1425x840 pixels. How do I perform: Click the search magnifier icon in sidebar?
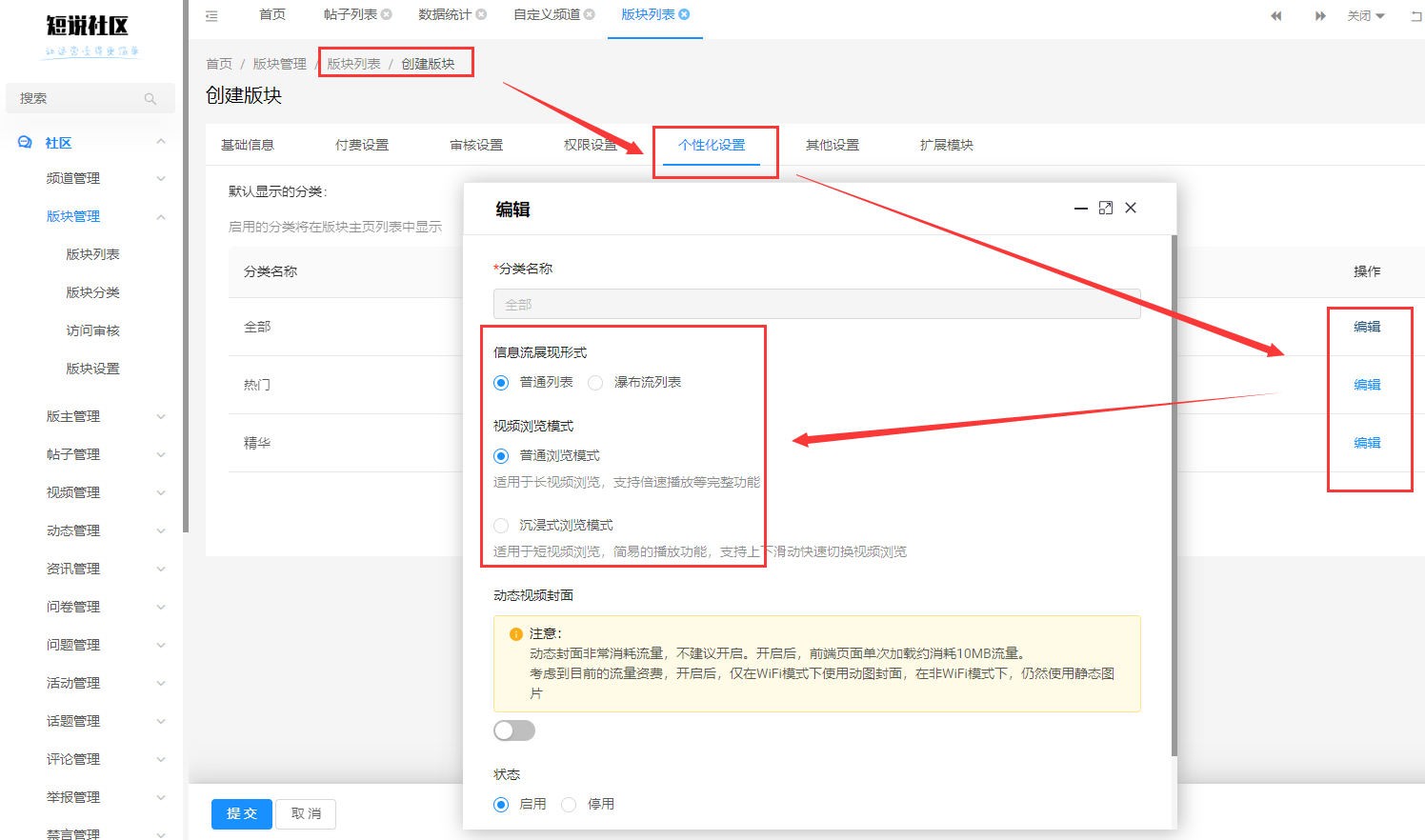(x=150, y=98)
